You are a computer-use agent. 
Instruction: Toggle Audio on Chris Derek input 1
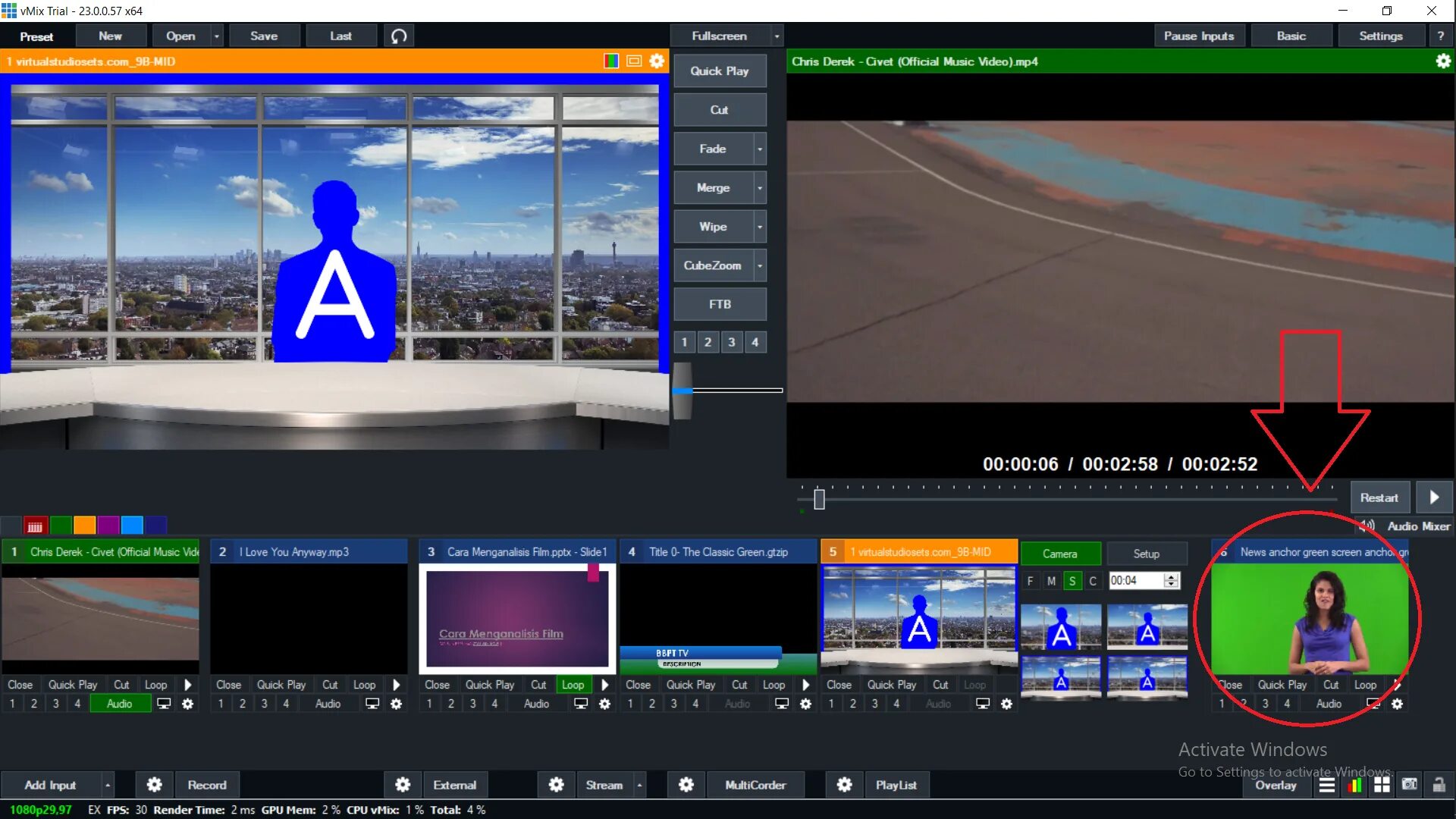click(x=119, y=704)
